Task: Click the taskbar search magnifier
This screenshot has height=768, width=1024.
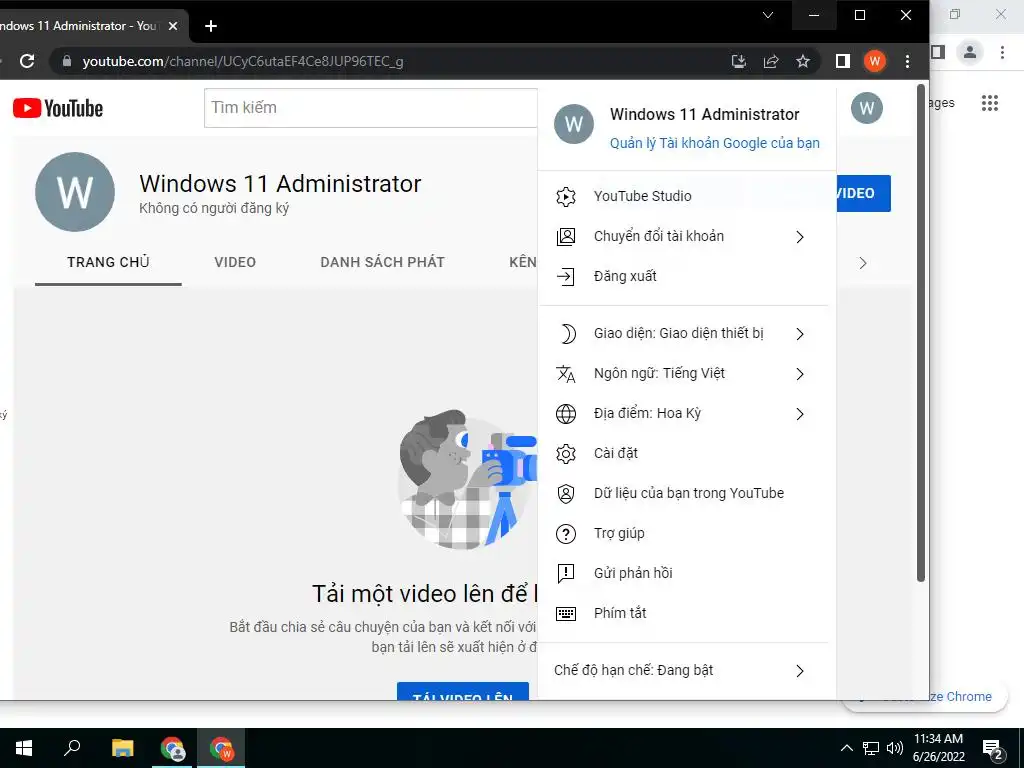Action: (72, 747)
